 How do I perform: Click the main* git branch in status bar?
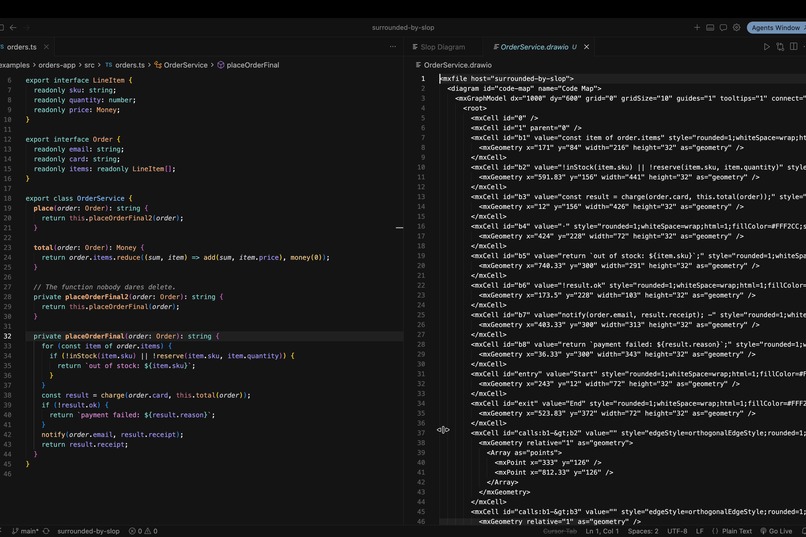(x=25, y=531)
